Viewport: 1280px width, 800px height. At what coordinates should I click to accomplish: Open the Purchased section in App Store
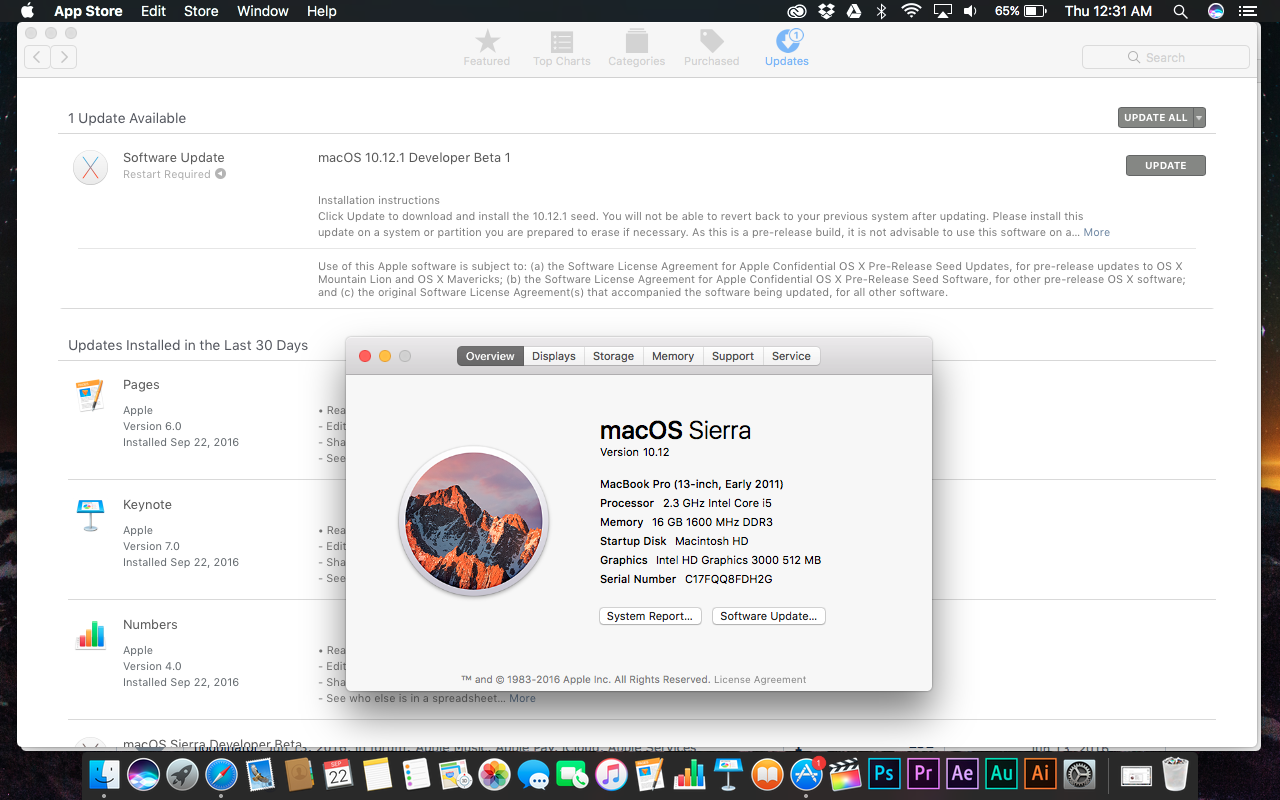pos(712,47)
